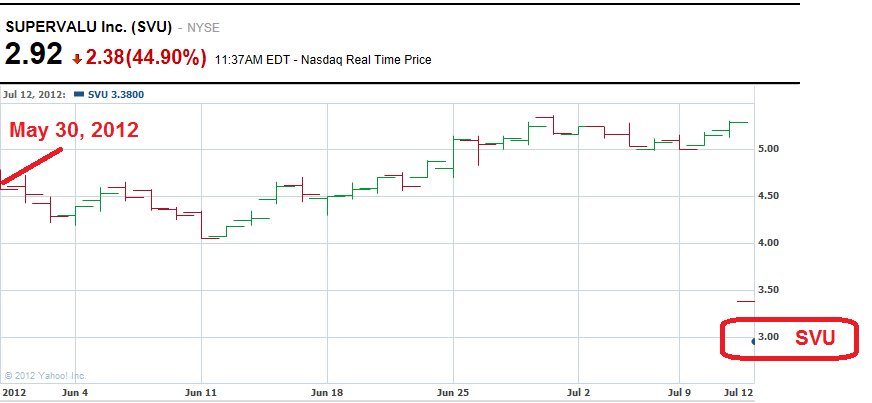Click the 3.00 price axis label
872x403 pixels.
[x=769, y=336]
